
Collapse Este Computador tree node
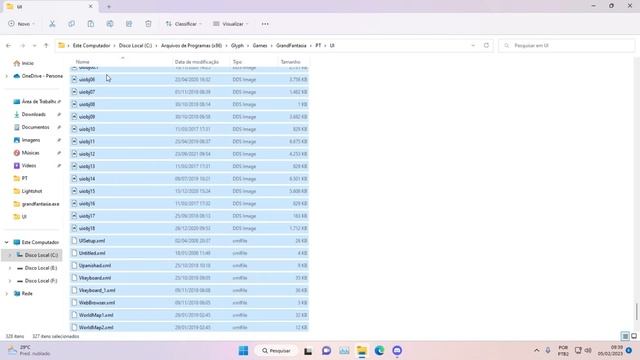(x=7, y=242)
